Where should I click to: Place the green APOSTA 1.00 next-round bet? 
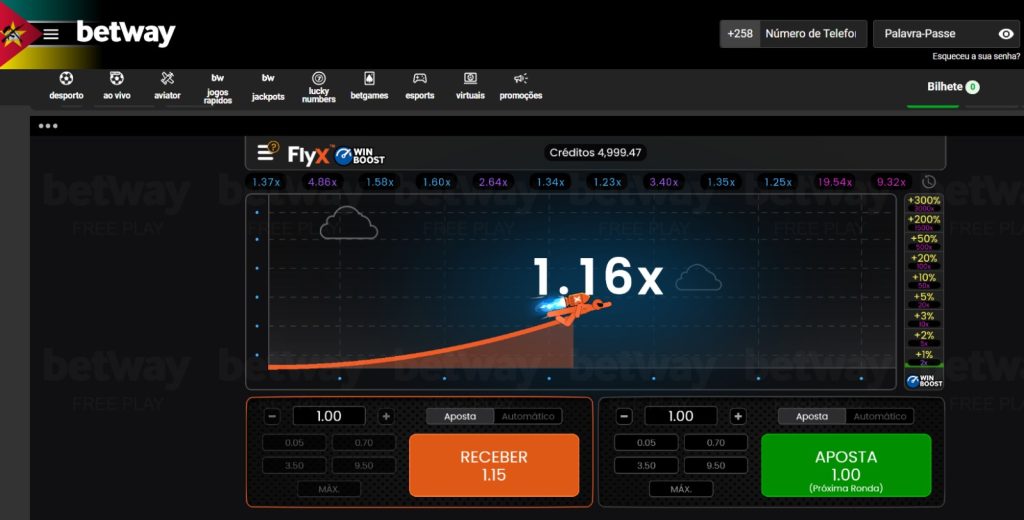pos(846,465)
